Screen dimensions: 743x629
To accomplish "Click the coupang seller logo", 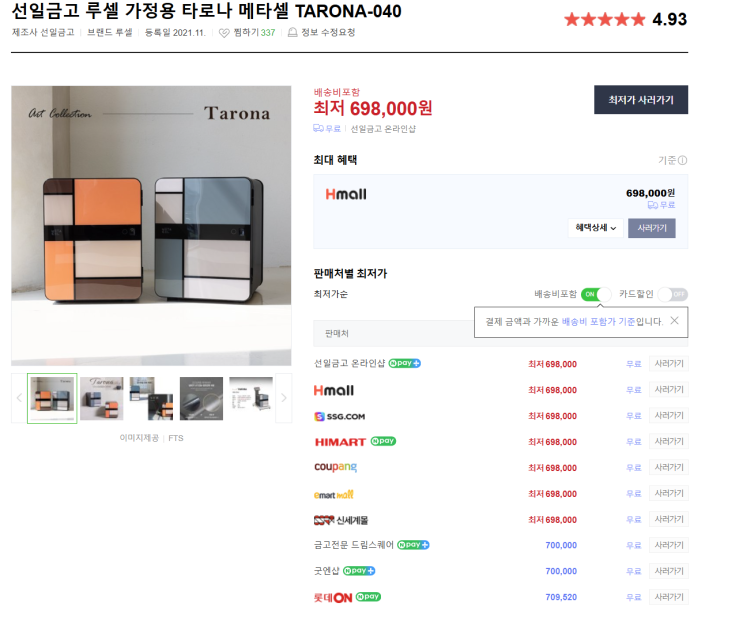I will tap(335, 467).
